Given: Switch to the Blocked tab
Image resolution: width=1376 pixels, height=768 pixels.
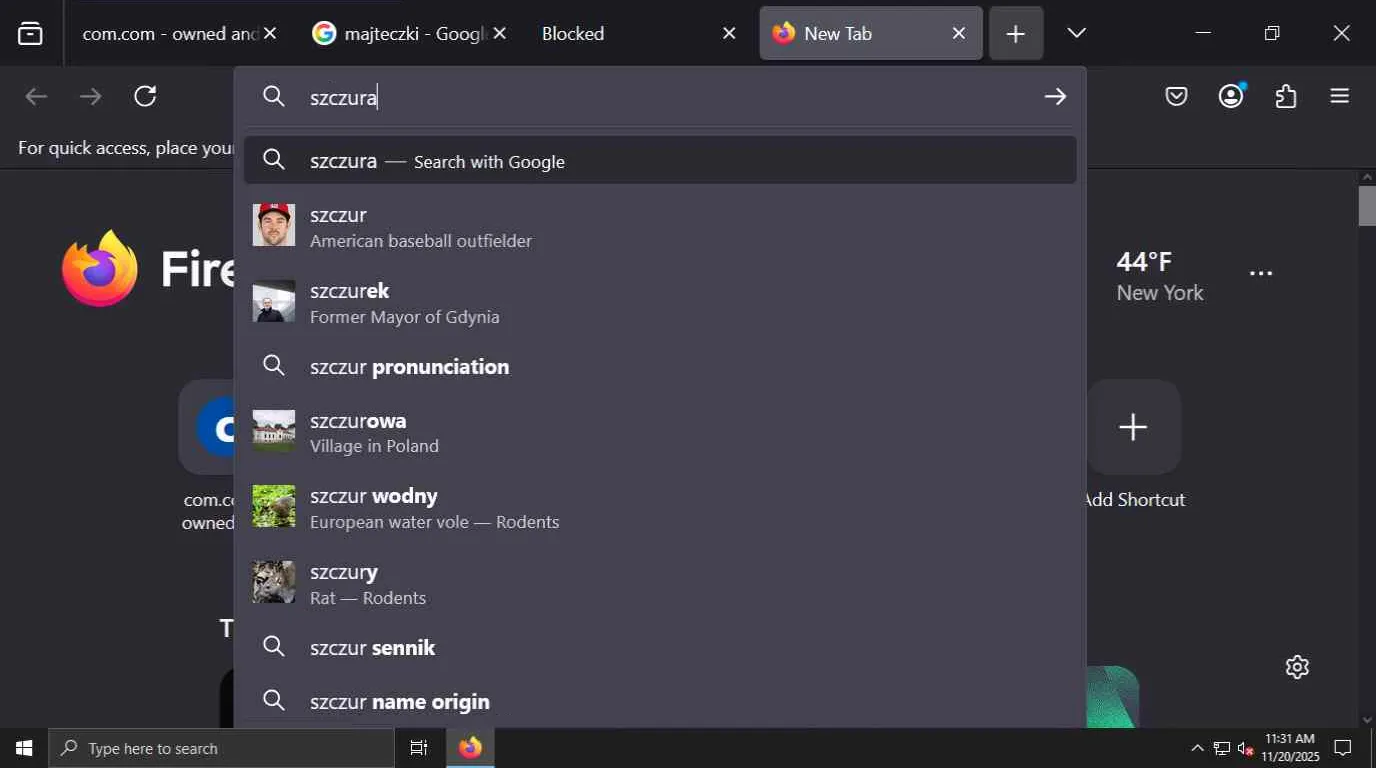Looking at the screenshot, I should click(x=620, y=33).
